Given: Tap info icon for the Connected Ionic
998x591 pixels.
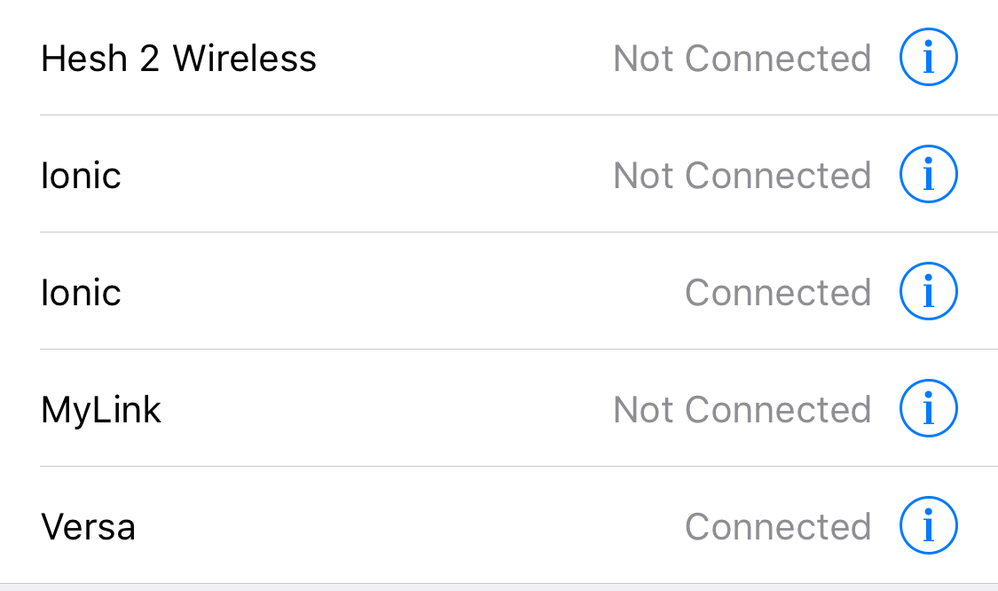Looking at the screenshot, I should click(x=928, y=292).
